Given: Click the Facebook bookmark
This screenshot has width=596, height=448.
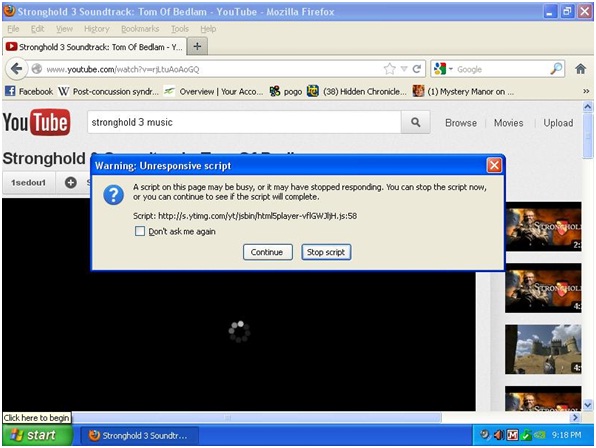Looking at the screenshot, I should coord(29,91).
